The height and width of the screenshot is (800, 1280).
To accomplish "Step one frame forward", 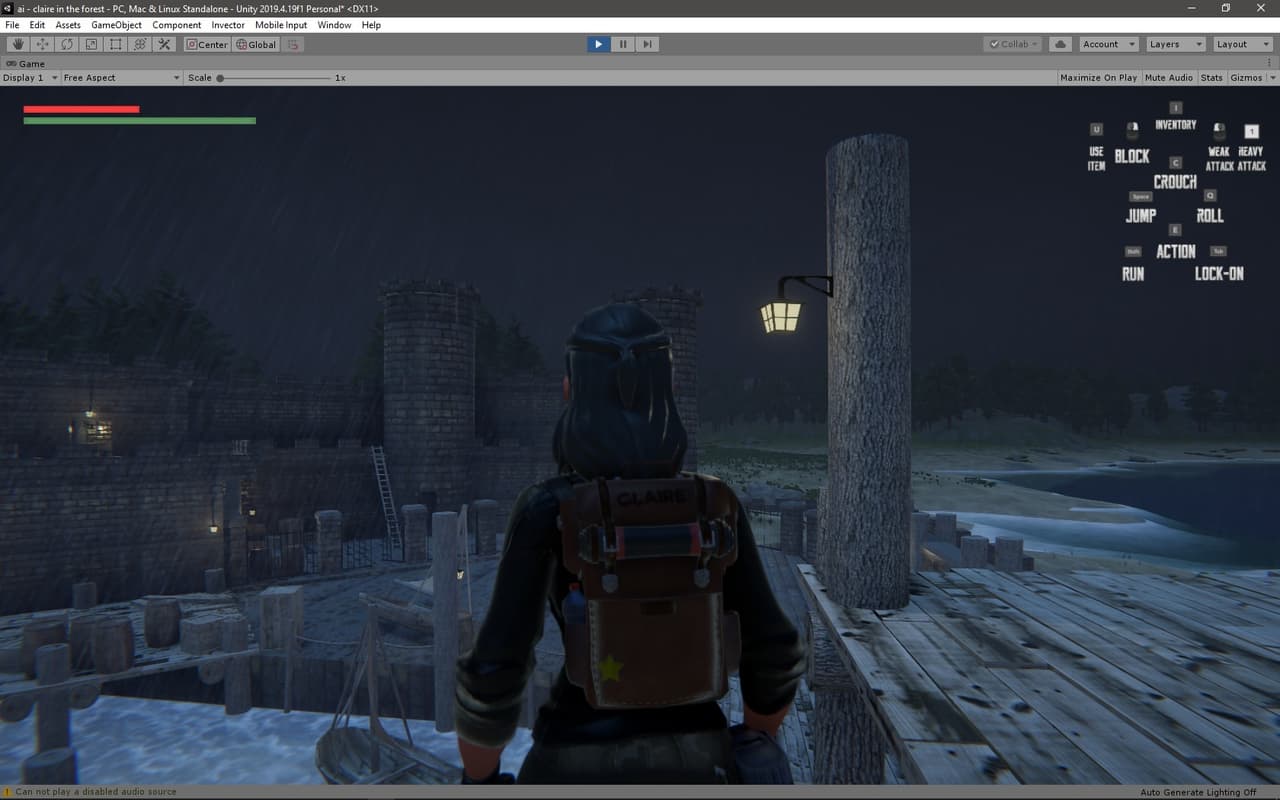I will pos(648,44).
